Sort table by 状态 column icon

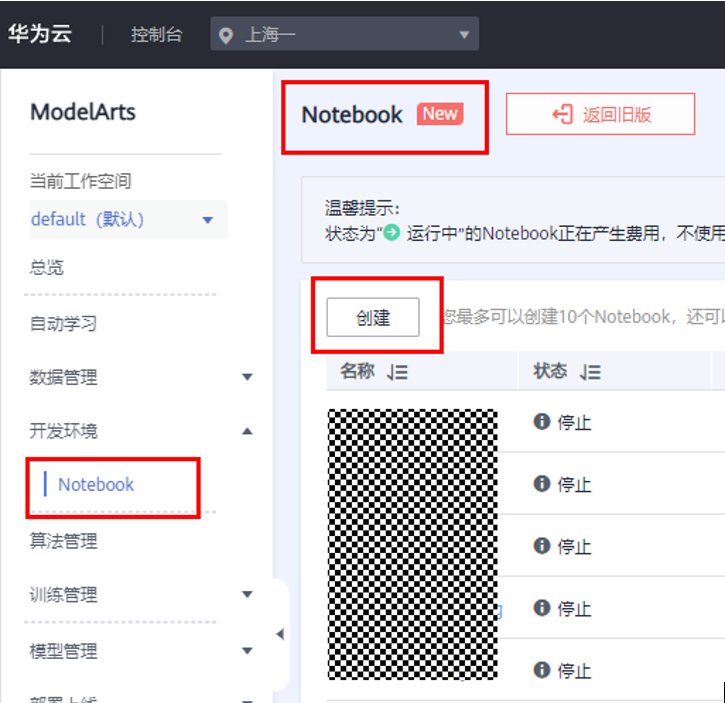point(590,372)
